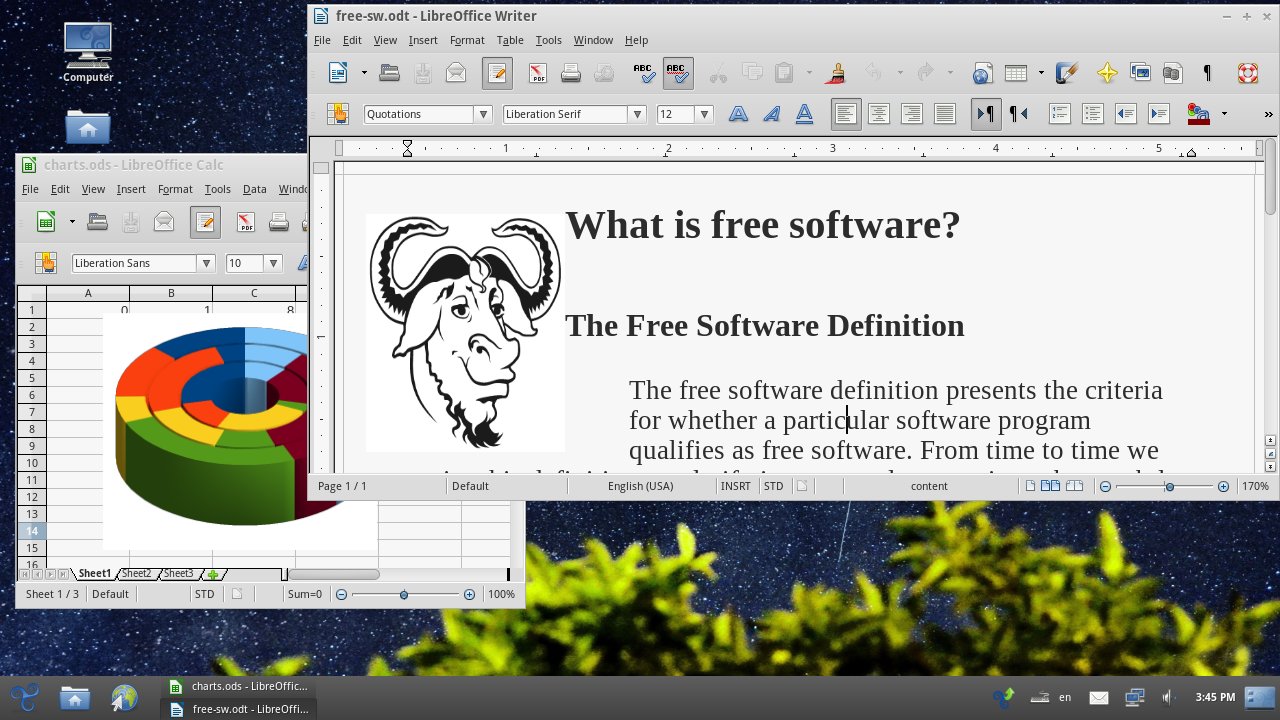
Task: Toggle Numbering On/Off in Writer
Action: click(x=1060, y=114)
